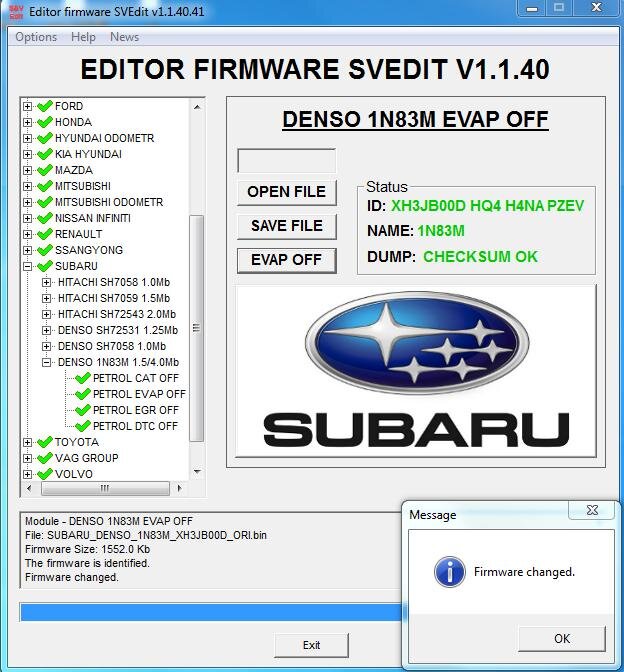
Task: Select PETROL EGR OFF tree item
Action: pos(135,410)
